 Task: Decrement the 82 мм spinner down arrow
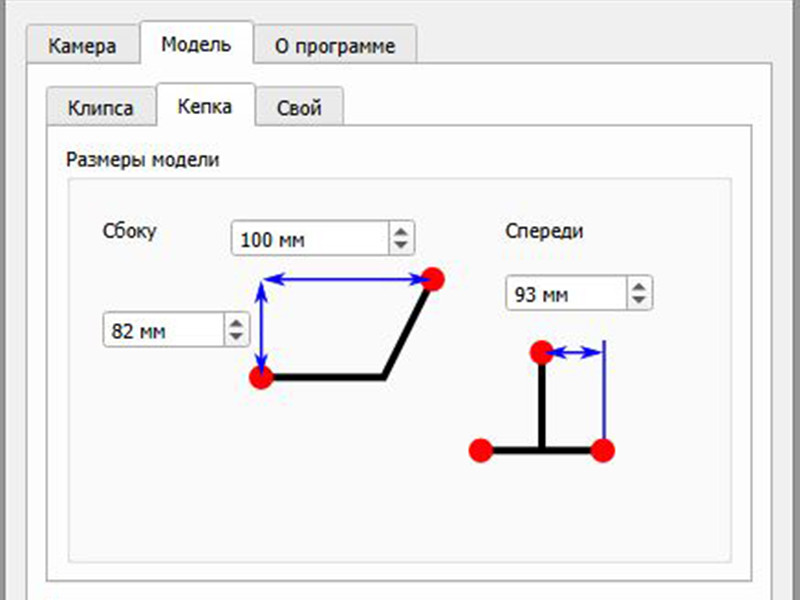[x=236, y=337]
